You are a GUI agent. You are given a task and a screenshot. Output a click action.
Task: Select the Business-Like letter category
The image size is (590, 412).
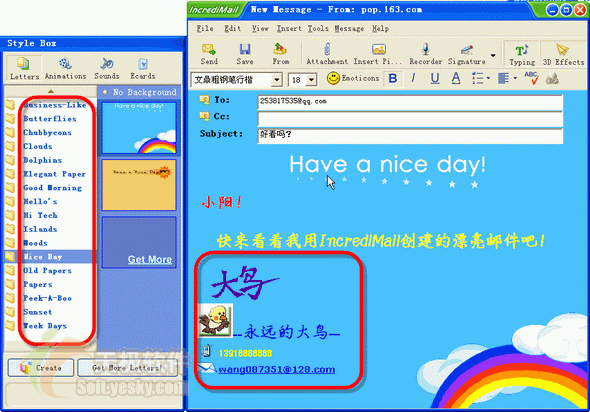point(55,105)
